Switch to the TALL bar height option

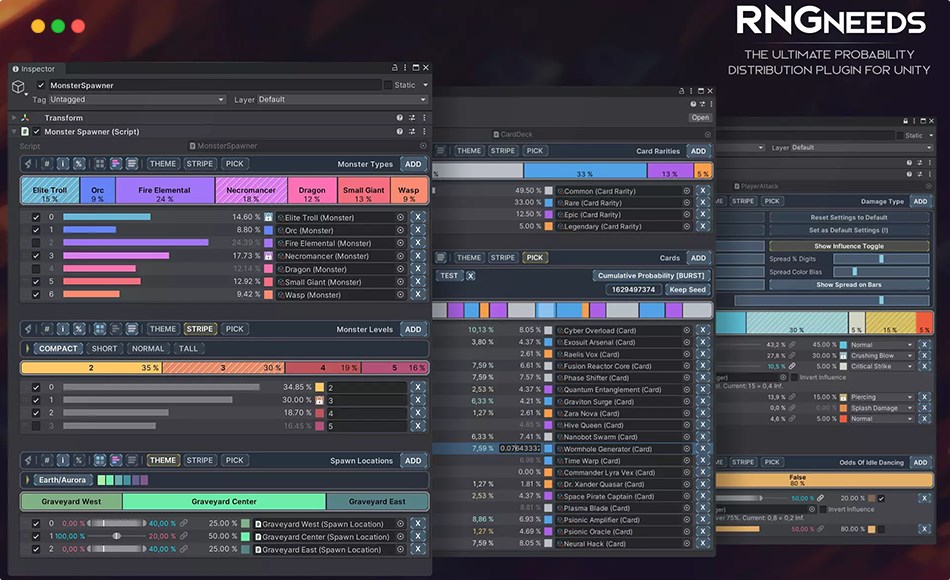[x=188, y=349]
